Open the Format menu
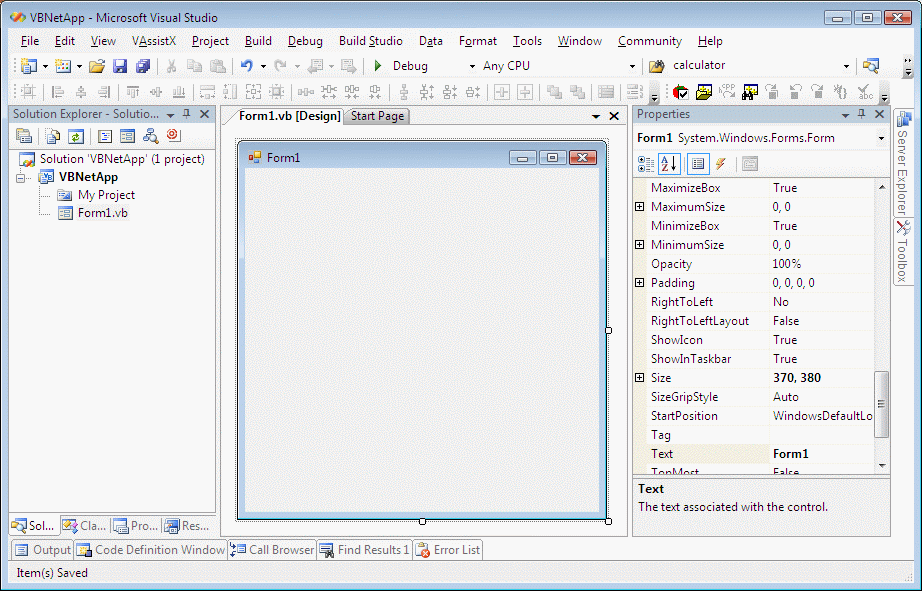This screenshot has width=922, height=591. (477, 41)
